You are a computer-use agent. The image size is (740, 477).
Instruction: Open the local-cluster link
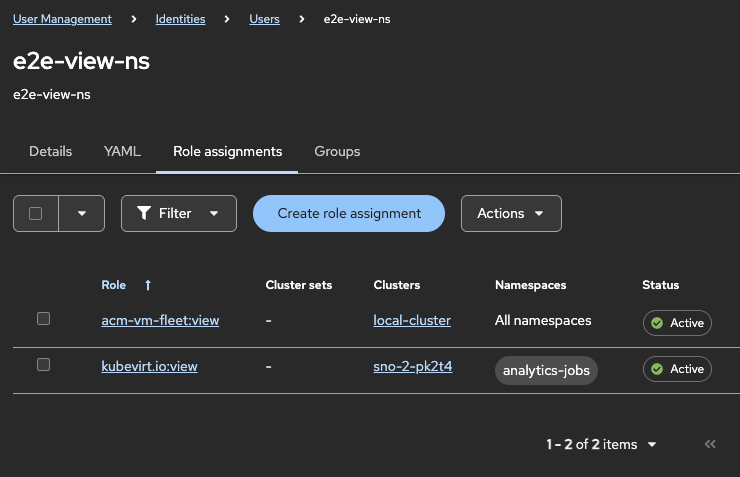(x=412, y=320)
